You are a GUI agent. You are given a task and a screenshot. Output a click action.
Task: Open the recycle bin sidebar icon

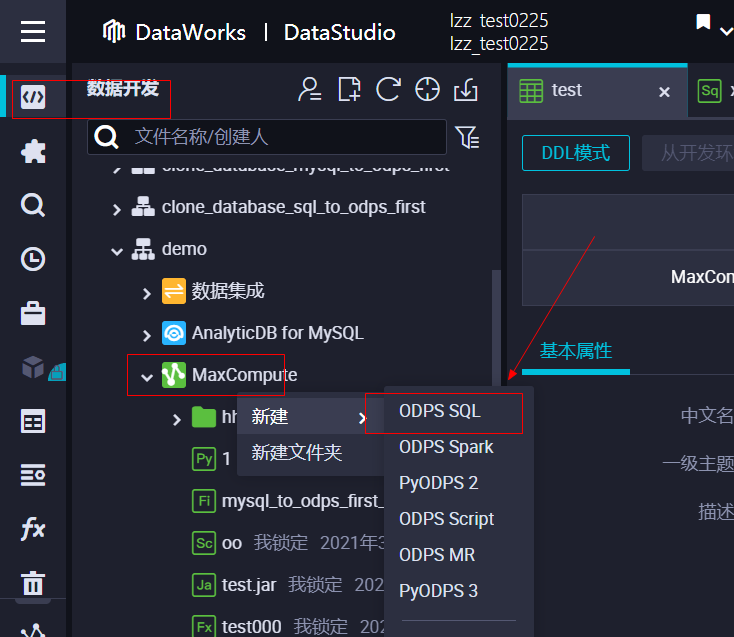point(33,583)
